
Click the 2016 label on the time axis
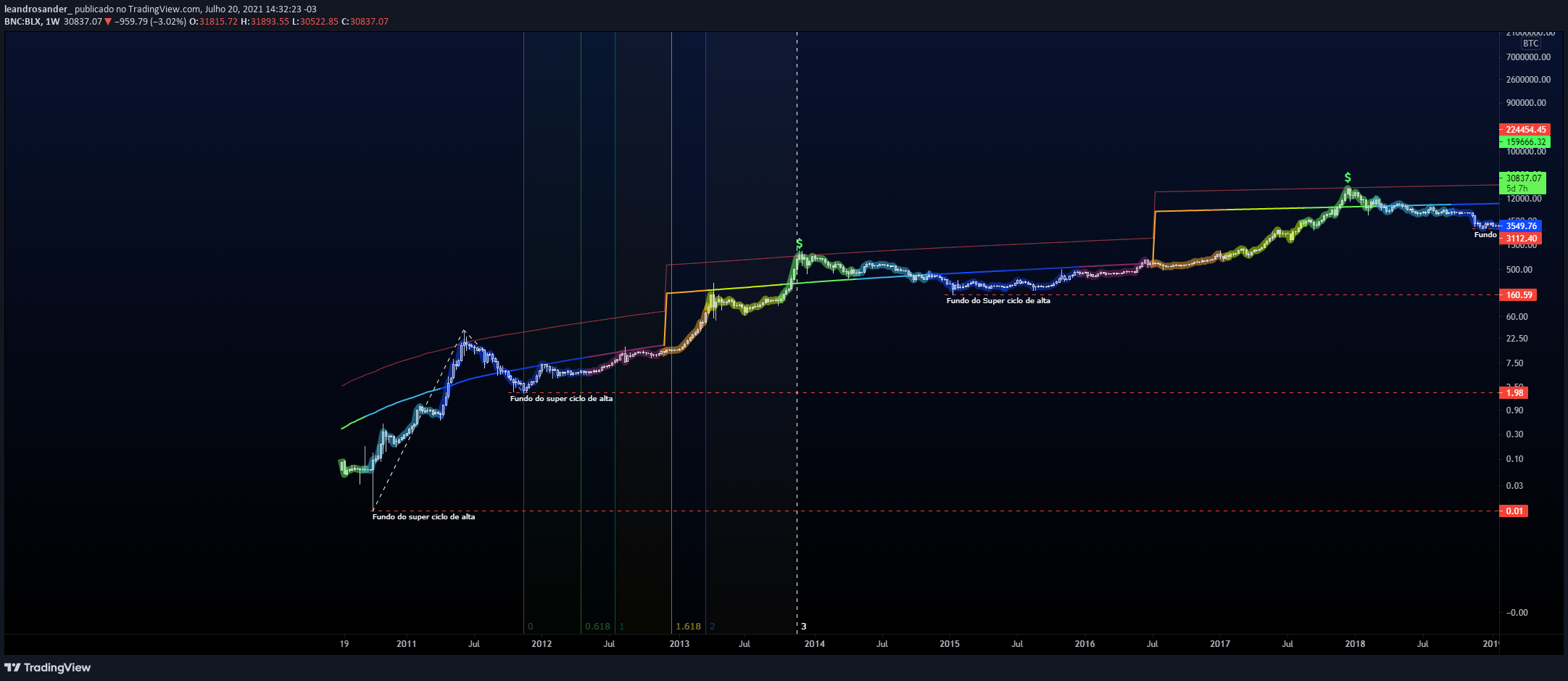tap(1084, 644)
